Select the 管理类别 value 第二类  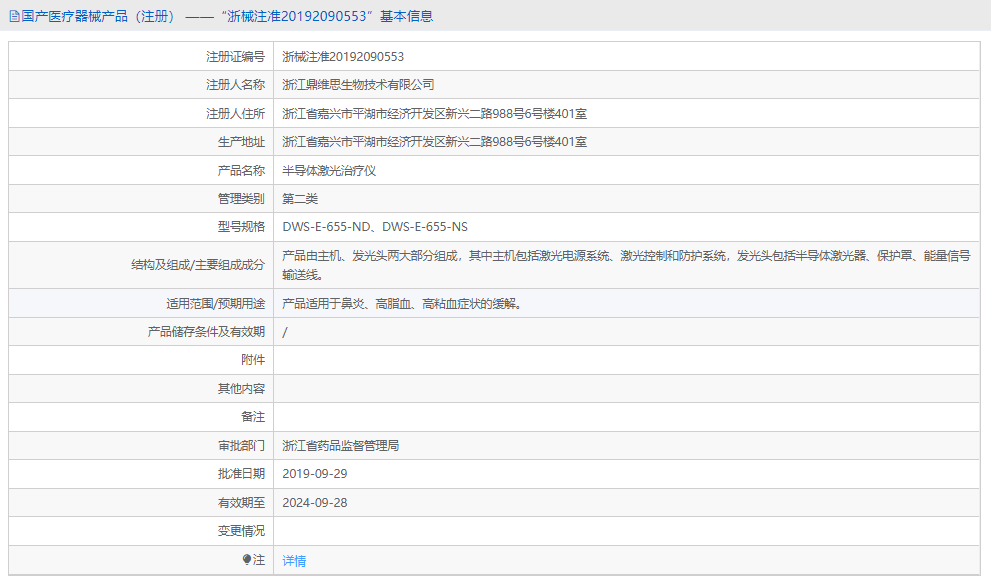[297, 198]
